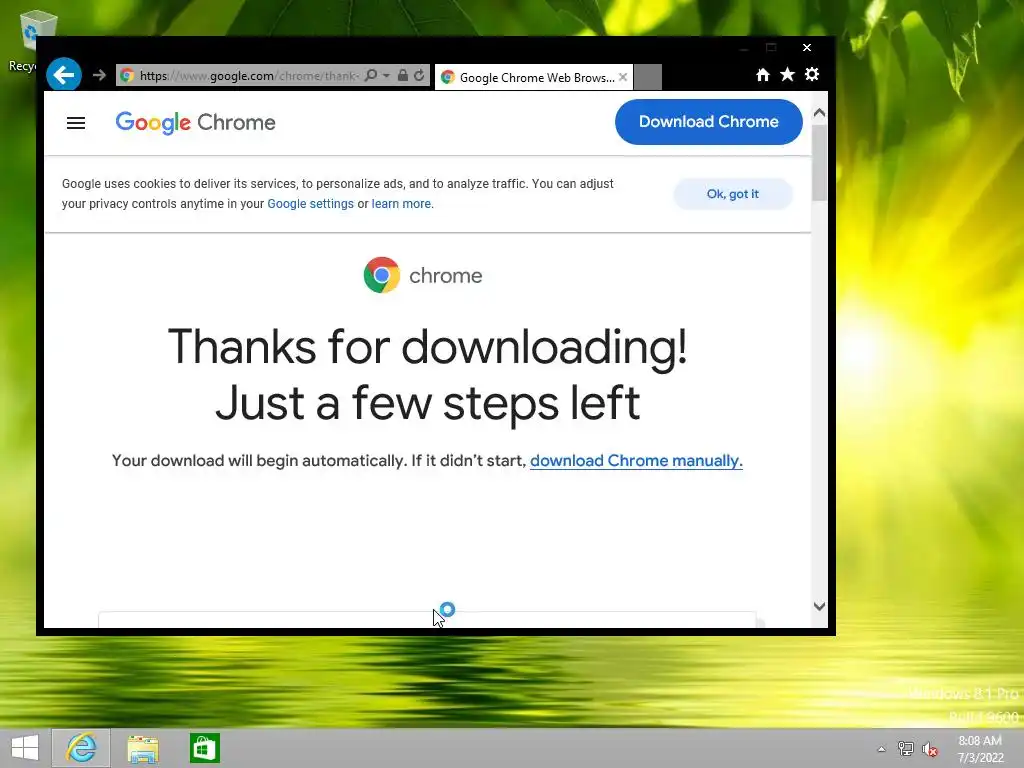The height and width of the screenshot is (768, 1024).
Task: Click the colorful chrome logo icon
Action: tap(382, 275)
